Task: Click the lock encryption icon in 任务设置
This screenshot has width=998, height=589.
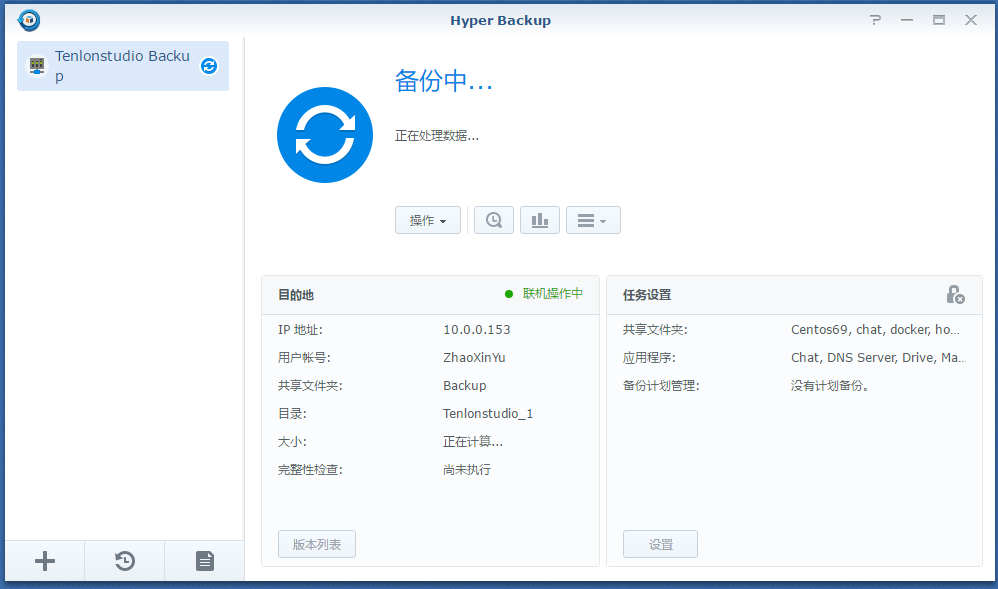Action: (955, 294)
